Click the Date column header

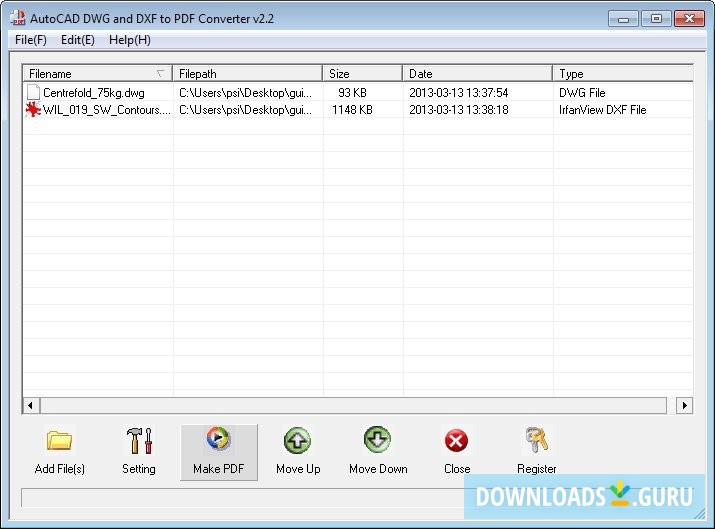tap(477, 73)
